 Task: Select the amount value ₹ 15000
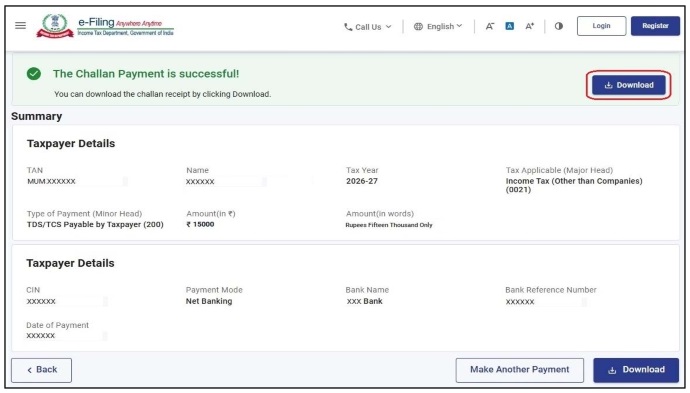click(200, 224)
